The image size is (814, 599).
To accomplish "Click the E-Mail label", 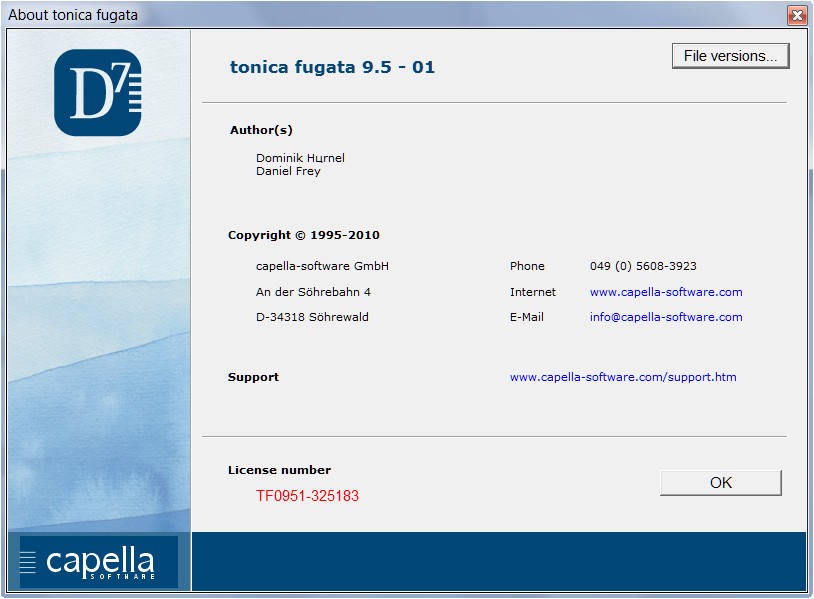I will coord(526,317).
